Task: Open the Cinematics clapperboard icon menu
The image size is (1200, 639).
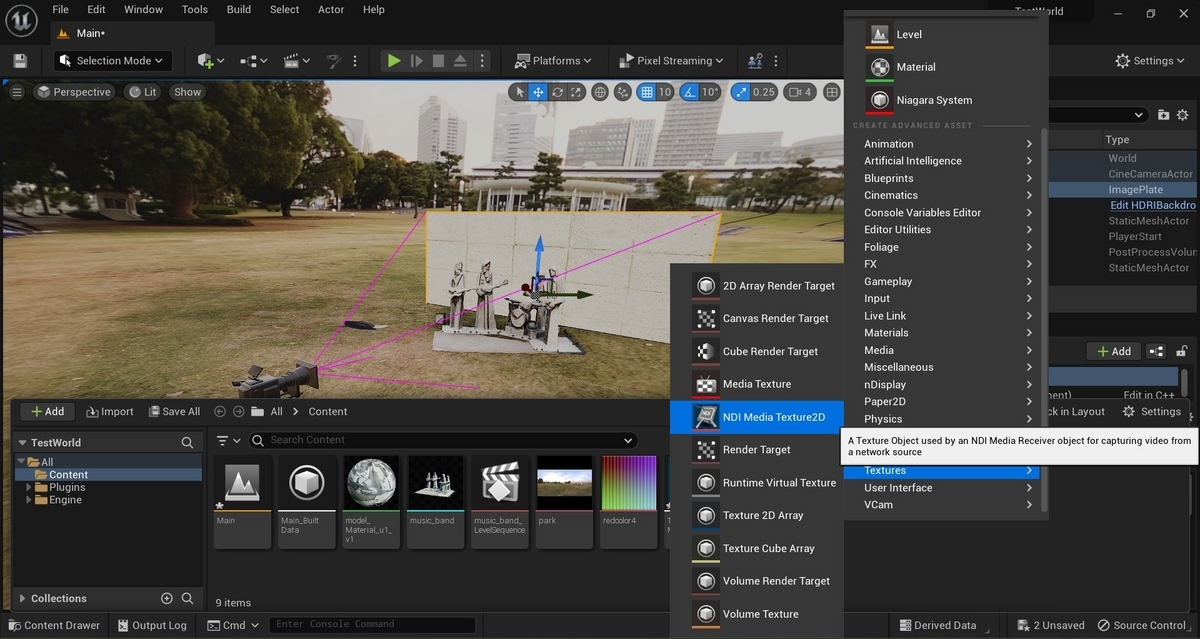Action: [x=297, y=61]
